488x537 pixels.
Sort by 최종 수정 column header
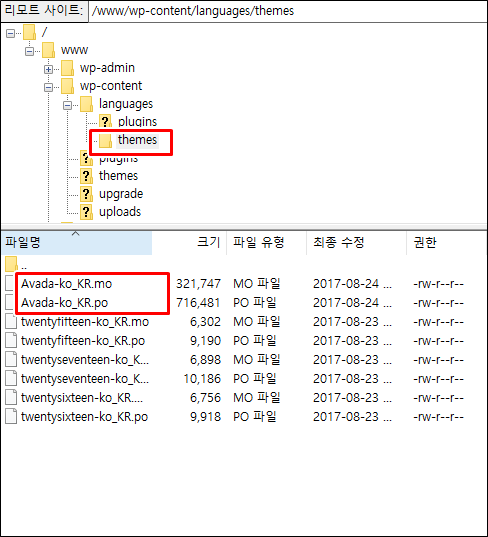click(356, 243)
